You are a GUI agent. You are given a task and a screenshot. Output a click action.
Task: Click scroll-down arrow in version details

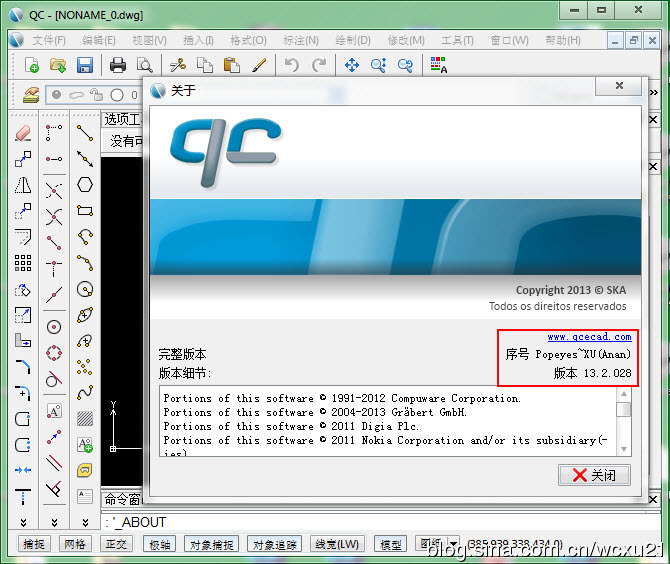[x=624, y=449]
